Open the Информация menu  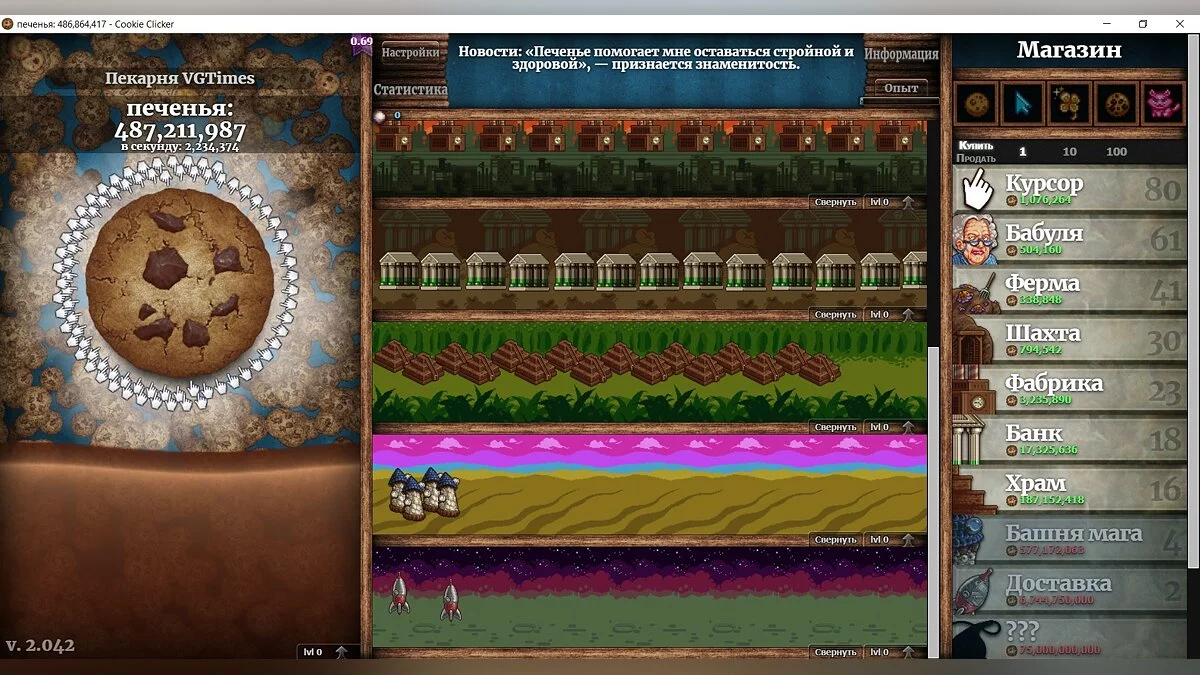901,54
